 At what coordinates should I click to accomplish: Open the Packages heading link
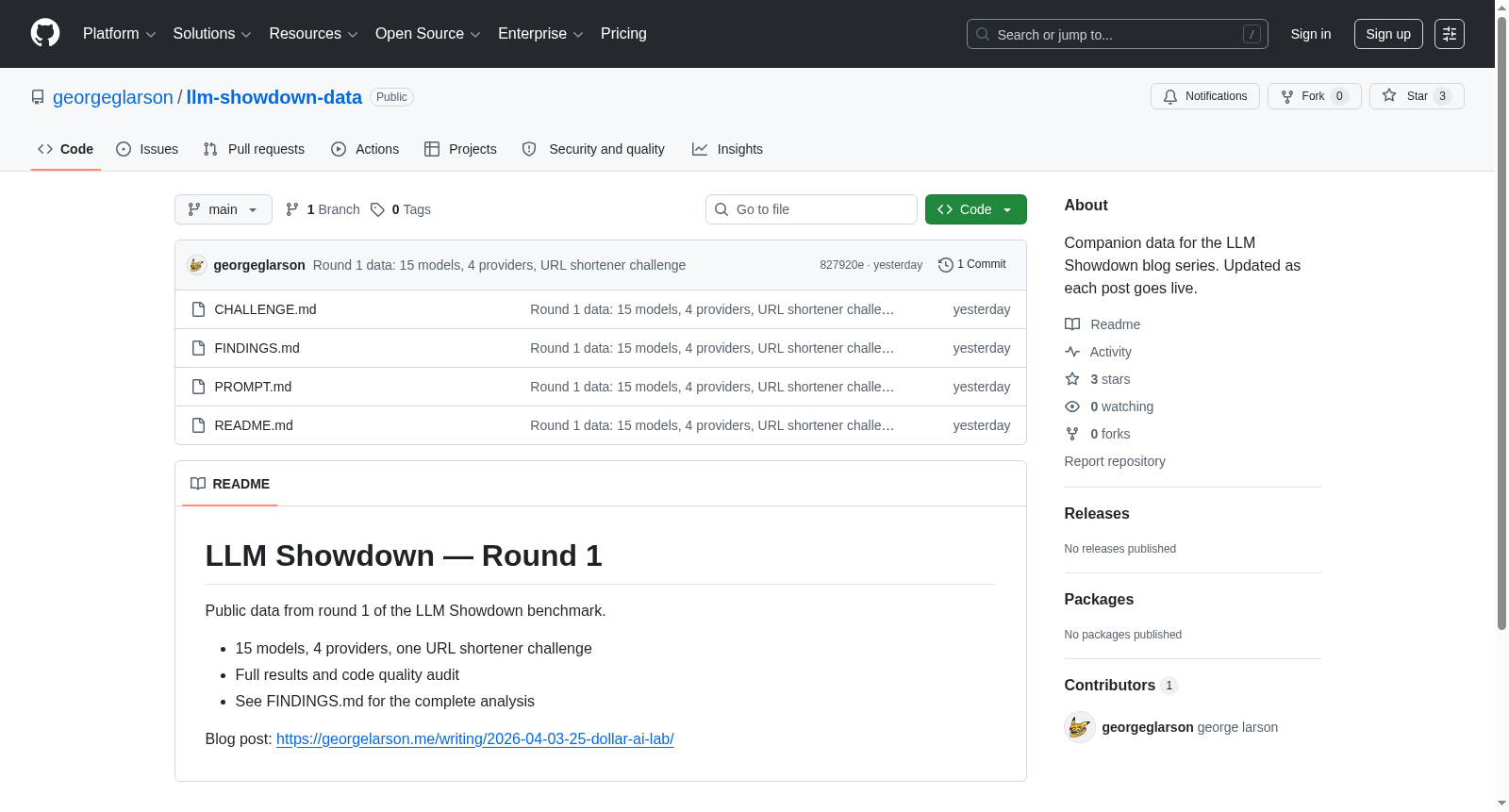[1099, 600]
